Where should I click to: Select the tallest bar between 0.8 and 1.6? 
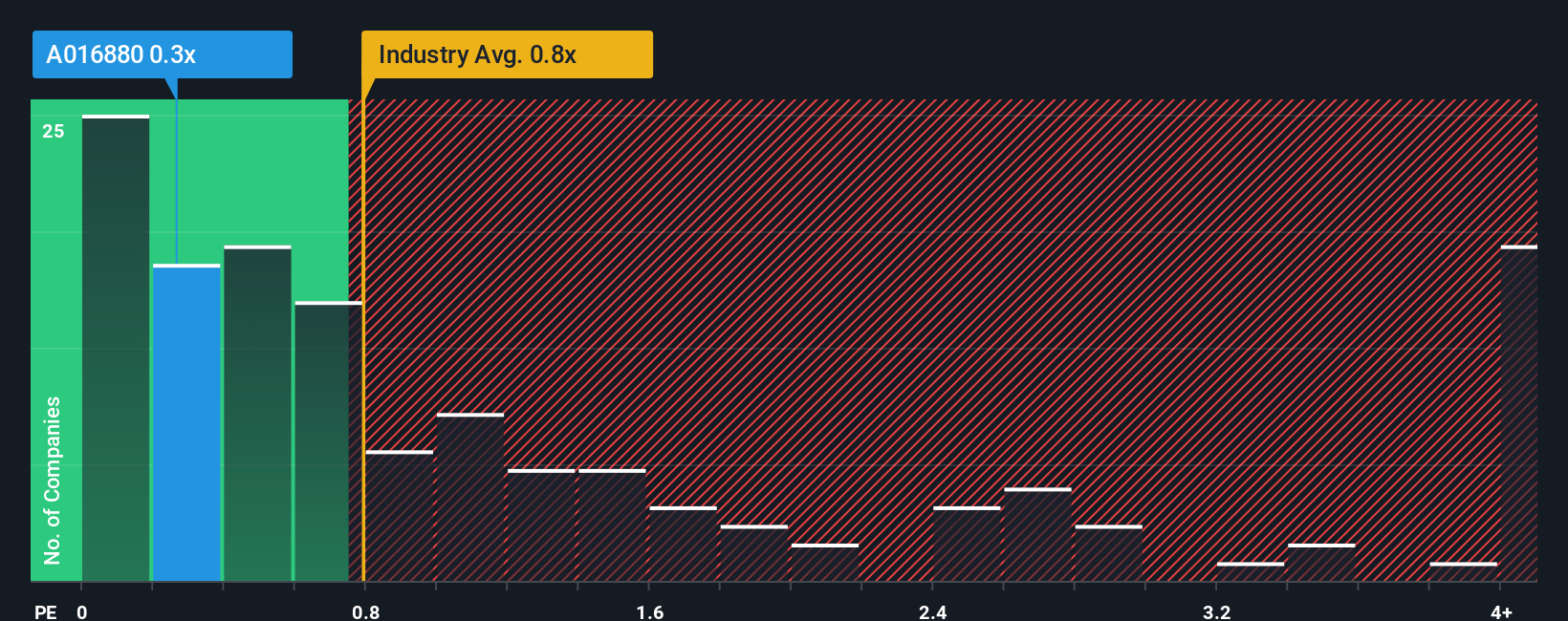coord(470,497)
